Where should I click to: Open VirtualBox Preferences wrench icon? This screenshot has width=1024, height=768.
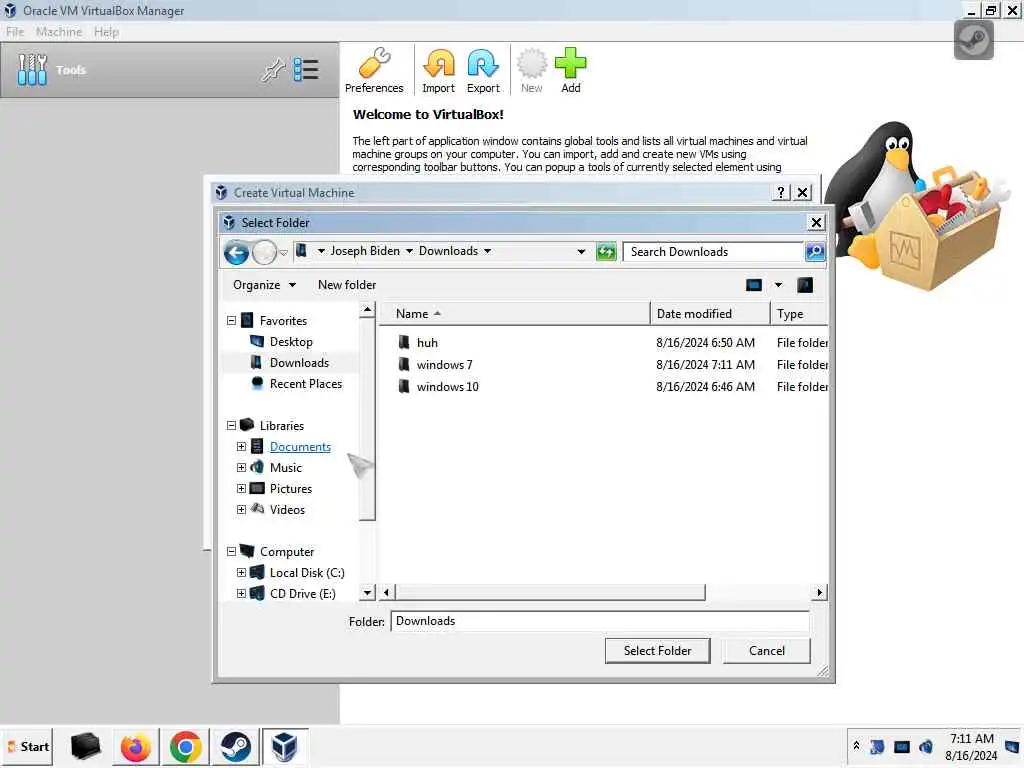[x=374, y=64]
